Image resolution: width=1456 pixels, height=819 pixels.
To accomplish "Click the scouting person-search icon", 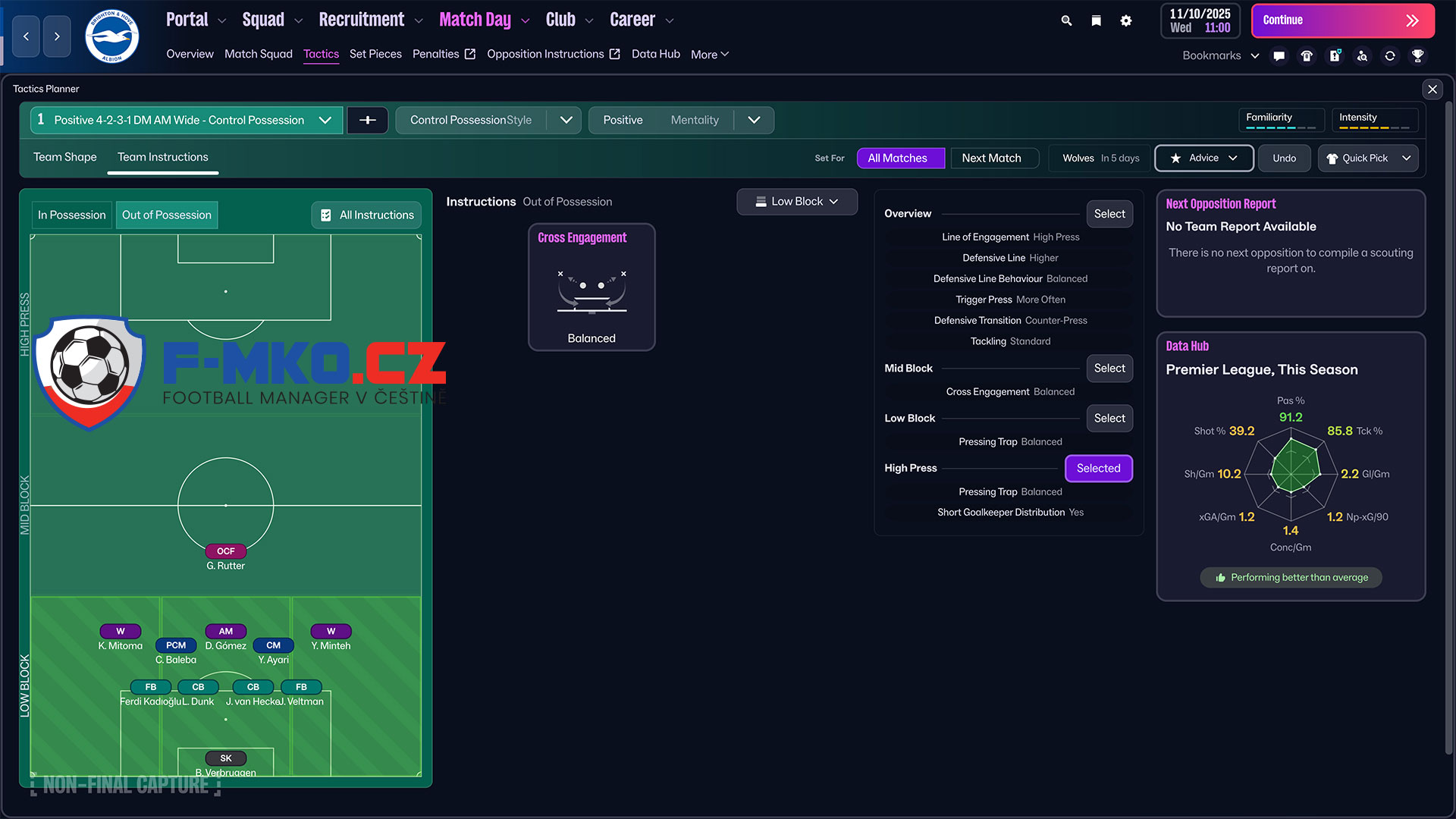I will 1362,55.
